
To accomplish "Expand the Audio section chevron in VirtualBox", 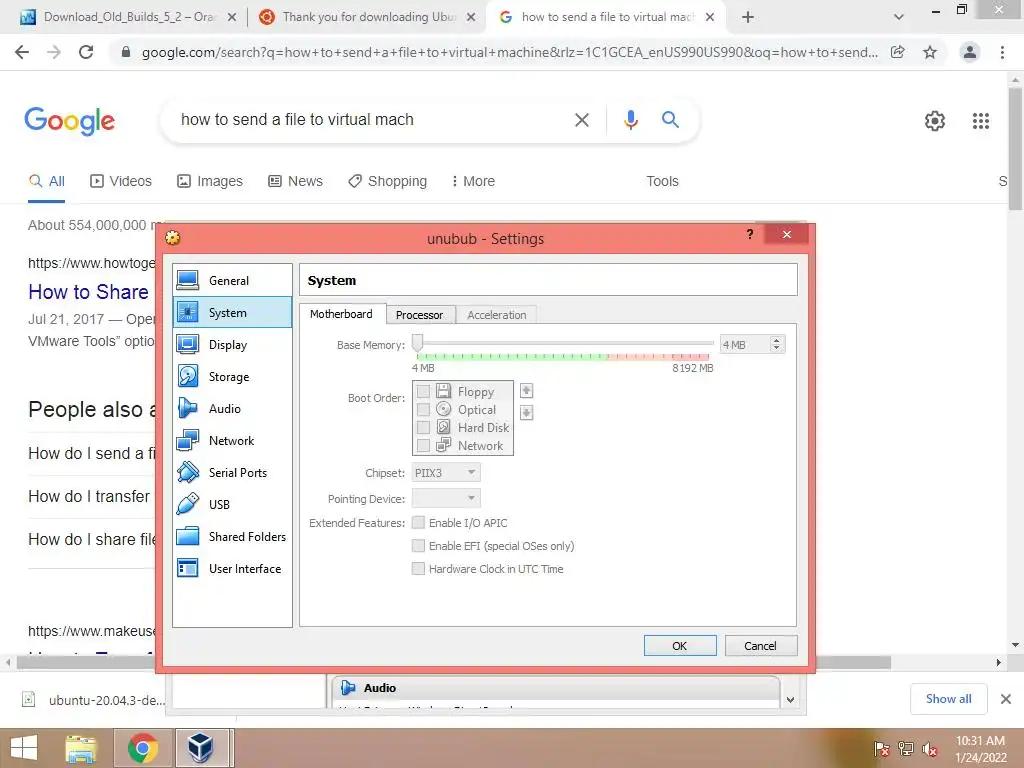I will coord(790,699).
